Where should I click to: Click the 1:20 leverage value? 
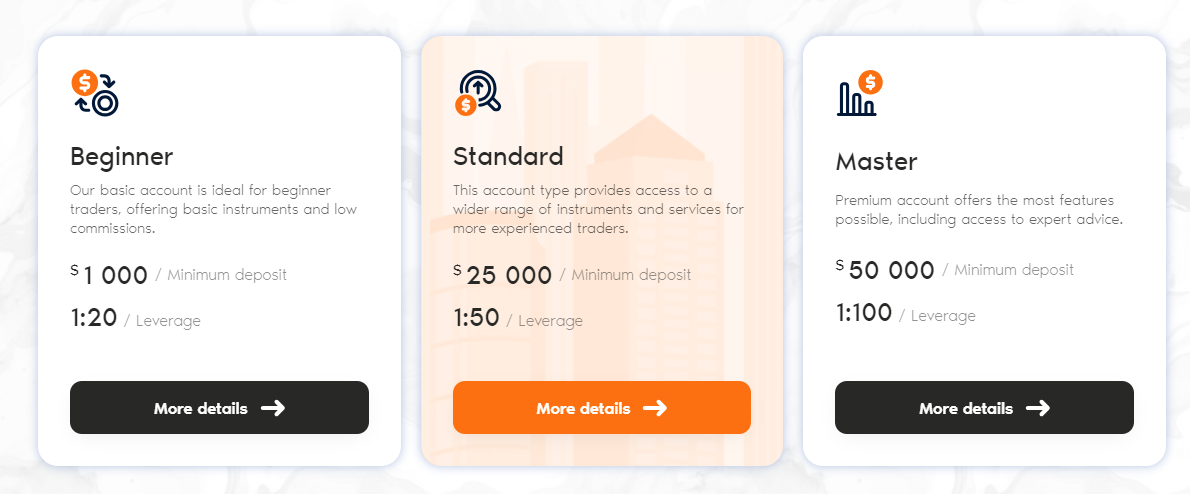pyautogui.click(x=94, y=319)
